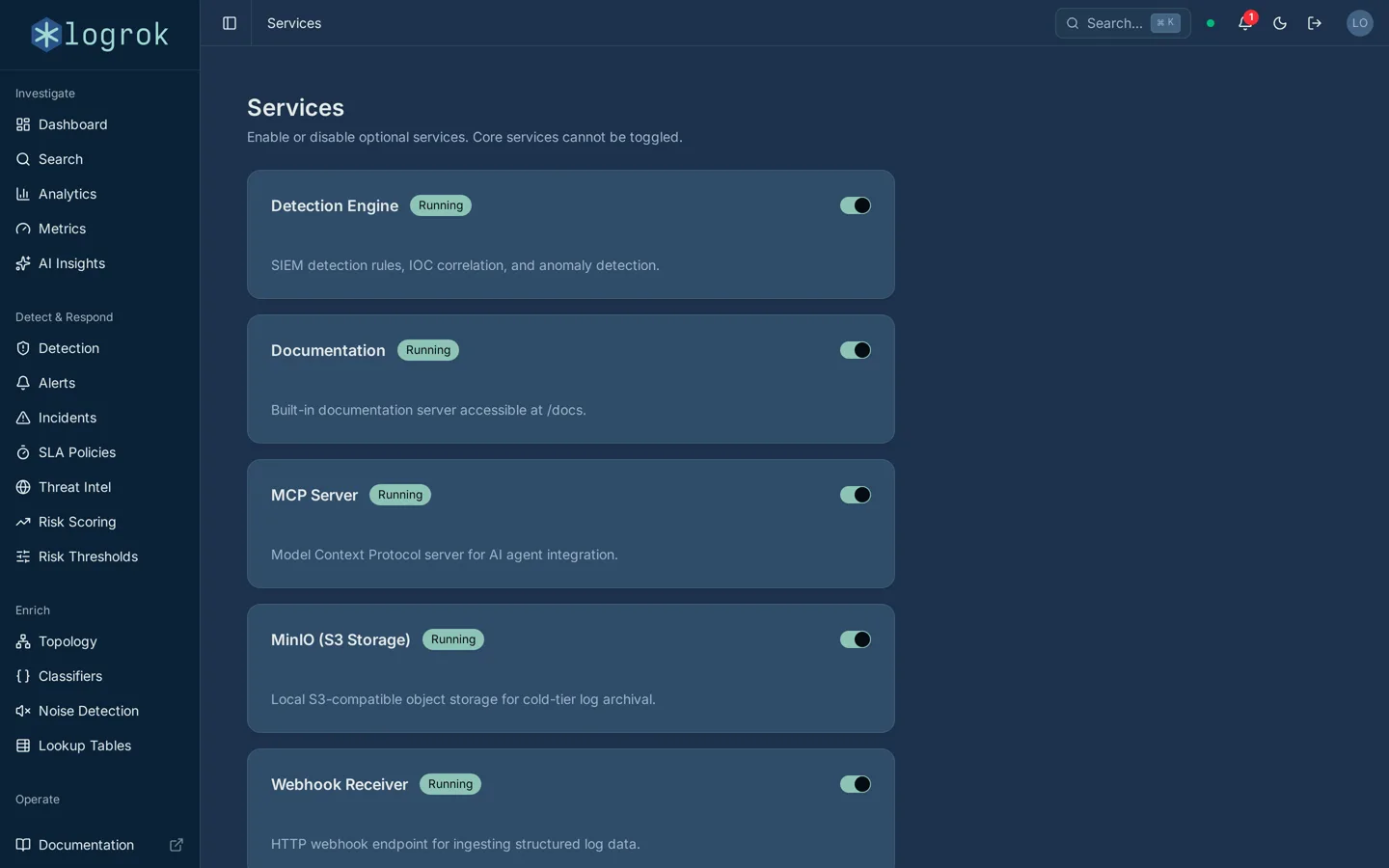
Task: Click the Alerts bell icon in sidebar
Action: point(23,383)
